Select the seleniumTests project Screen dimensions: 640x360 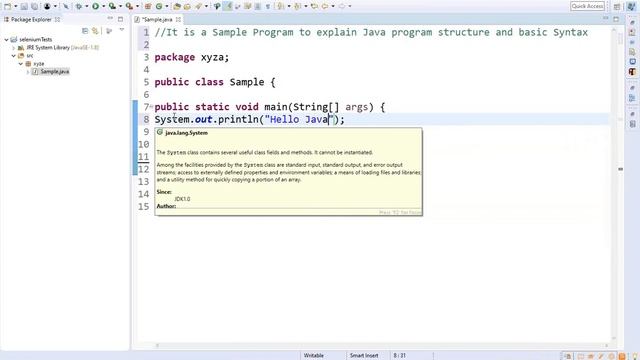36,40
